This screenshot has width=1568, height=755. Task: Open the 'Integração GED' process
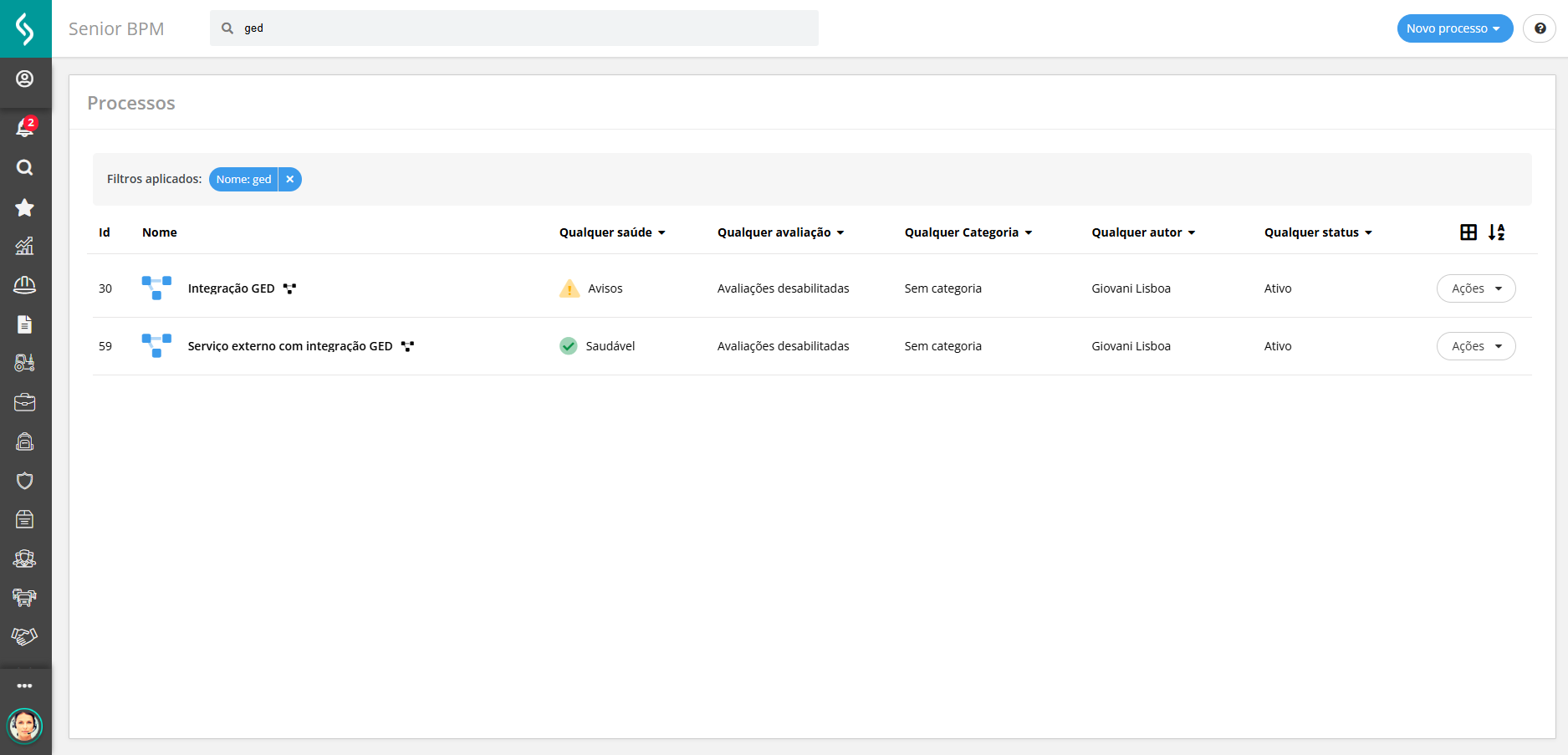click(x=231, y=288)
